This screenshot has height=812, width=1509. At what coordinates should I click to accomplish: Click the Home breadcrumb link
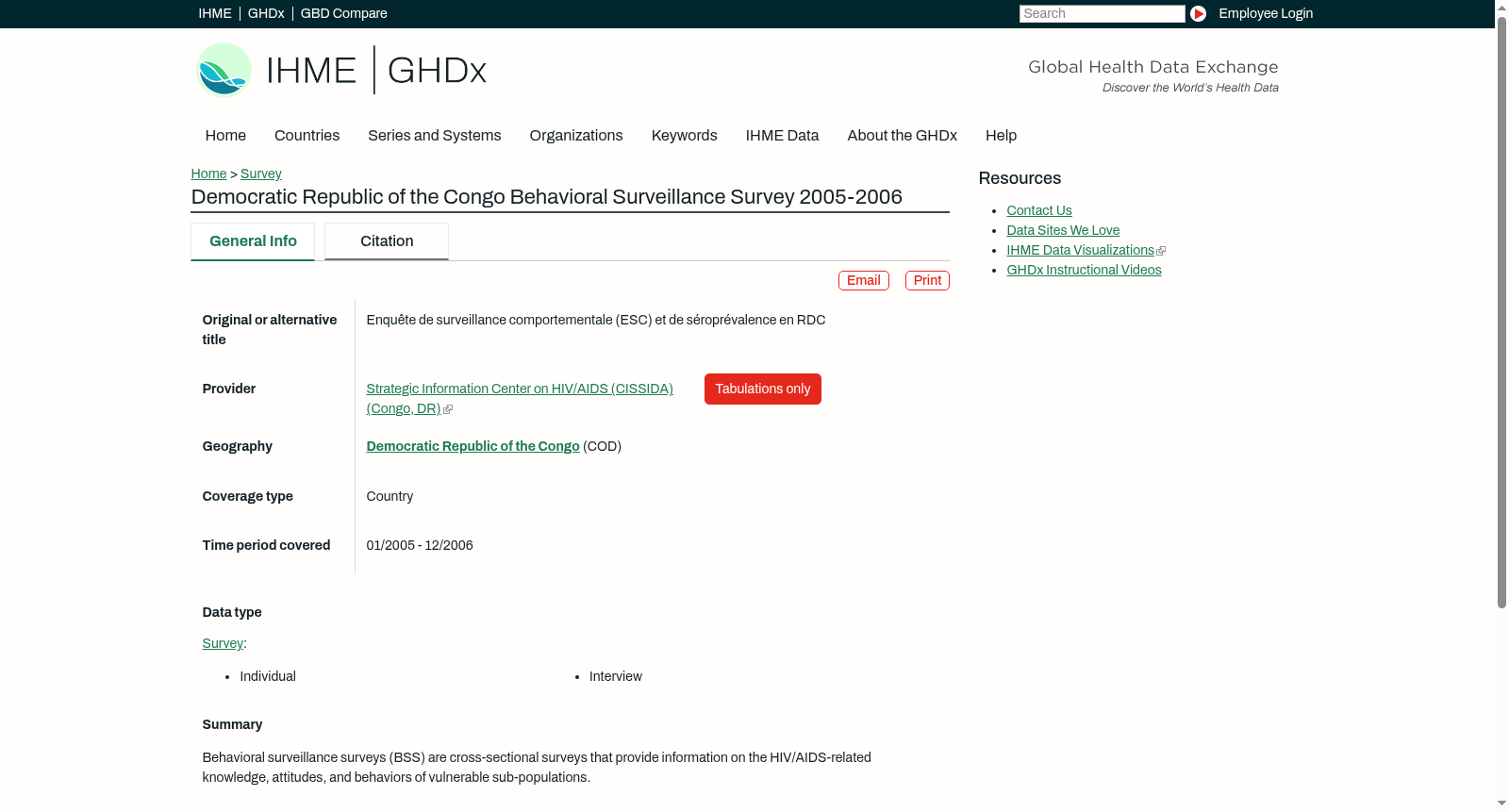pos(208,174)
